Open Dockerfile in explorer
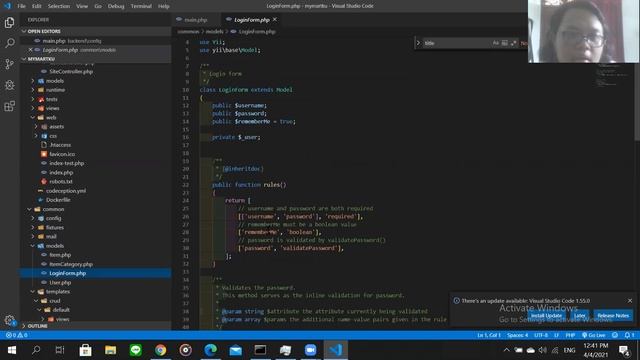The width and height of the screenshot is (640, 360). pos(58,200)
